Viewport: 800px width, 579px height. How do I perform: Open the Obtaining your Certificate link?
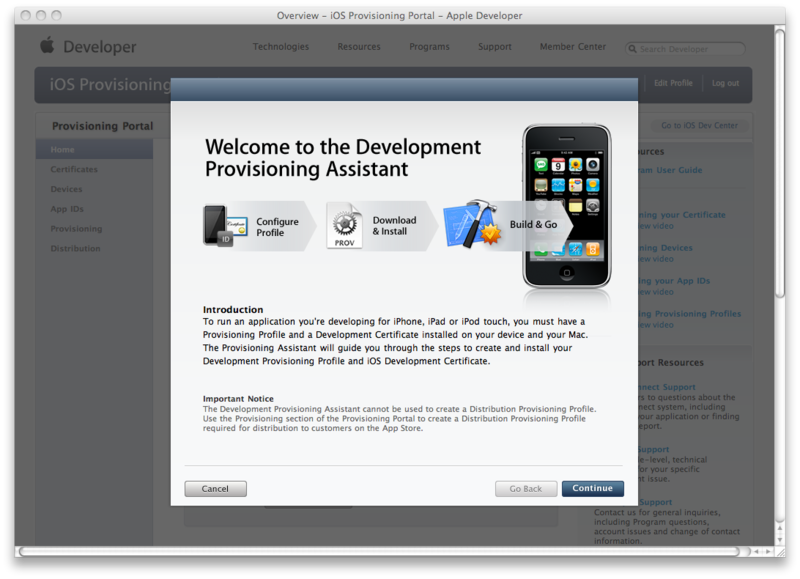tap(682, 215)
